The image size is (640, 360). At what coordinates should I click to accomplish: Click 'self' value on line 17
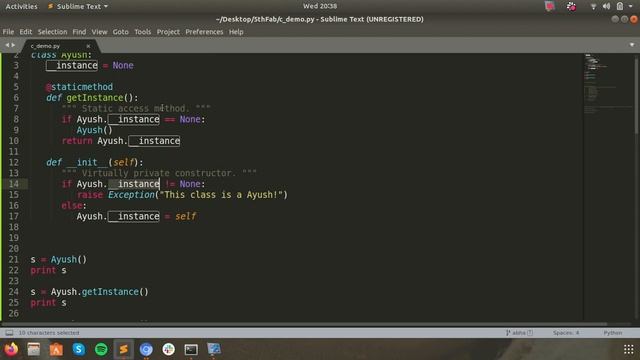coord(186,216)
